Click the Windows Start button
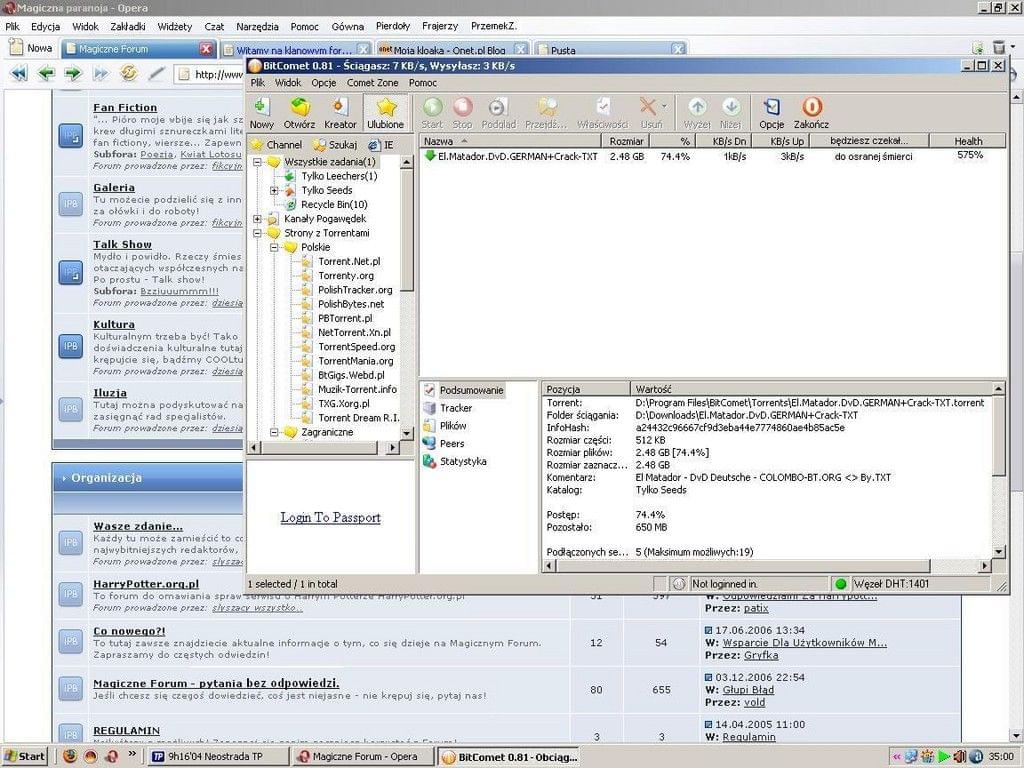 pyautogui.click(x=25, y=757)
